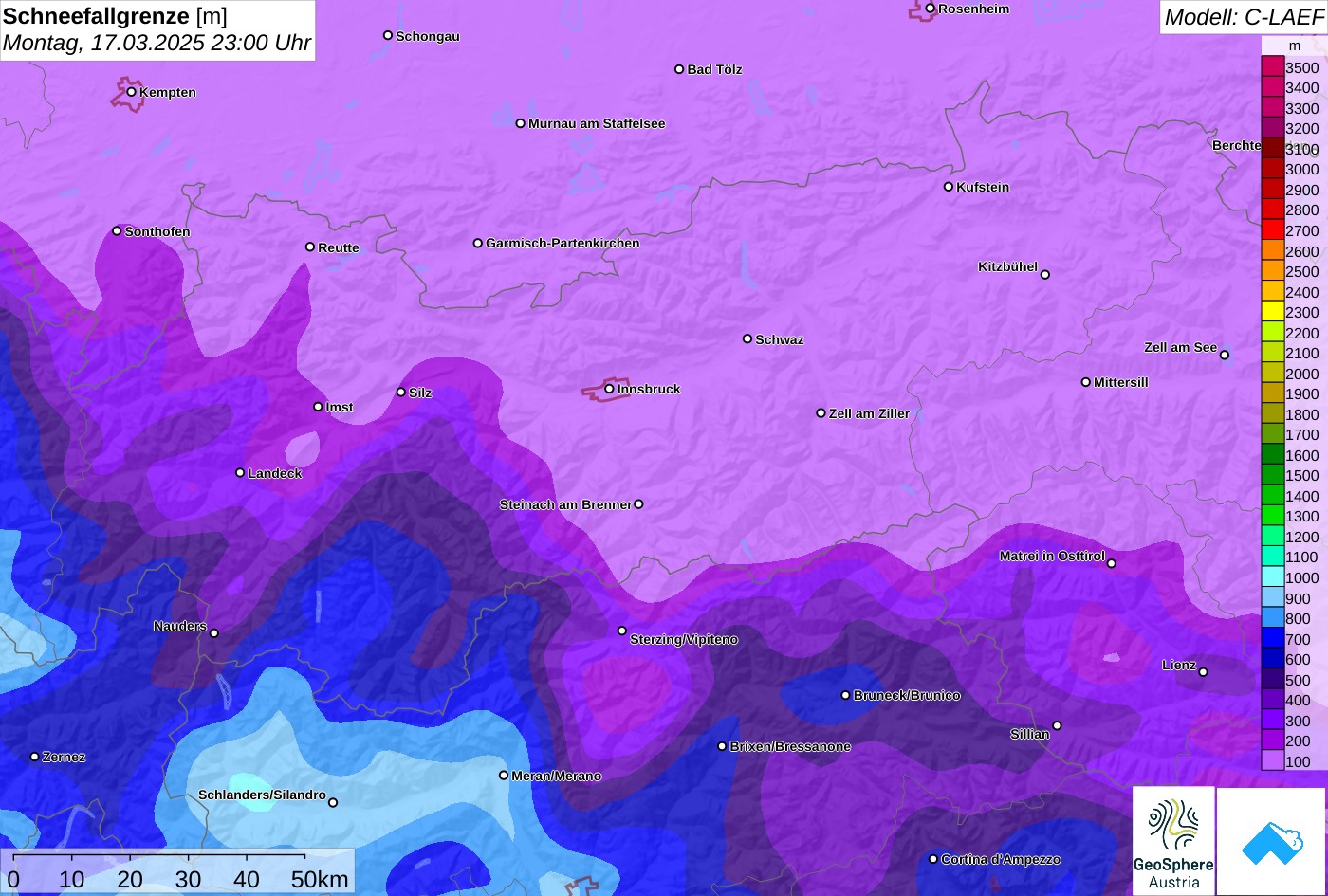The height and width of the screenshot is (896, 1328).
Task: Click the legend unit label "m"
Action: click(1295, 46)
